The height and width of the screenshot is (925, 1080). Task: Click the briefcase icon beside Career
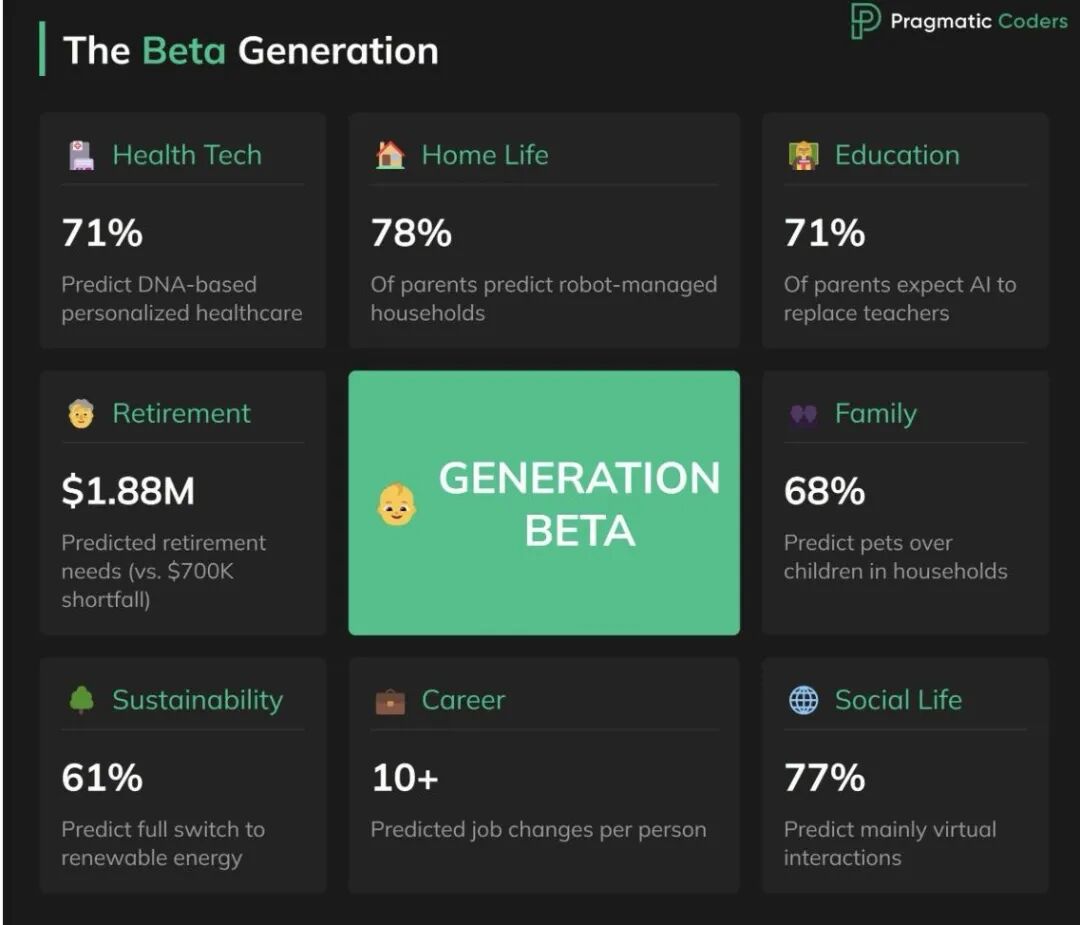click(x=390, y=701)
